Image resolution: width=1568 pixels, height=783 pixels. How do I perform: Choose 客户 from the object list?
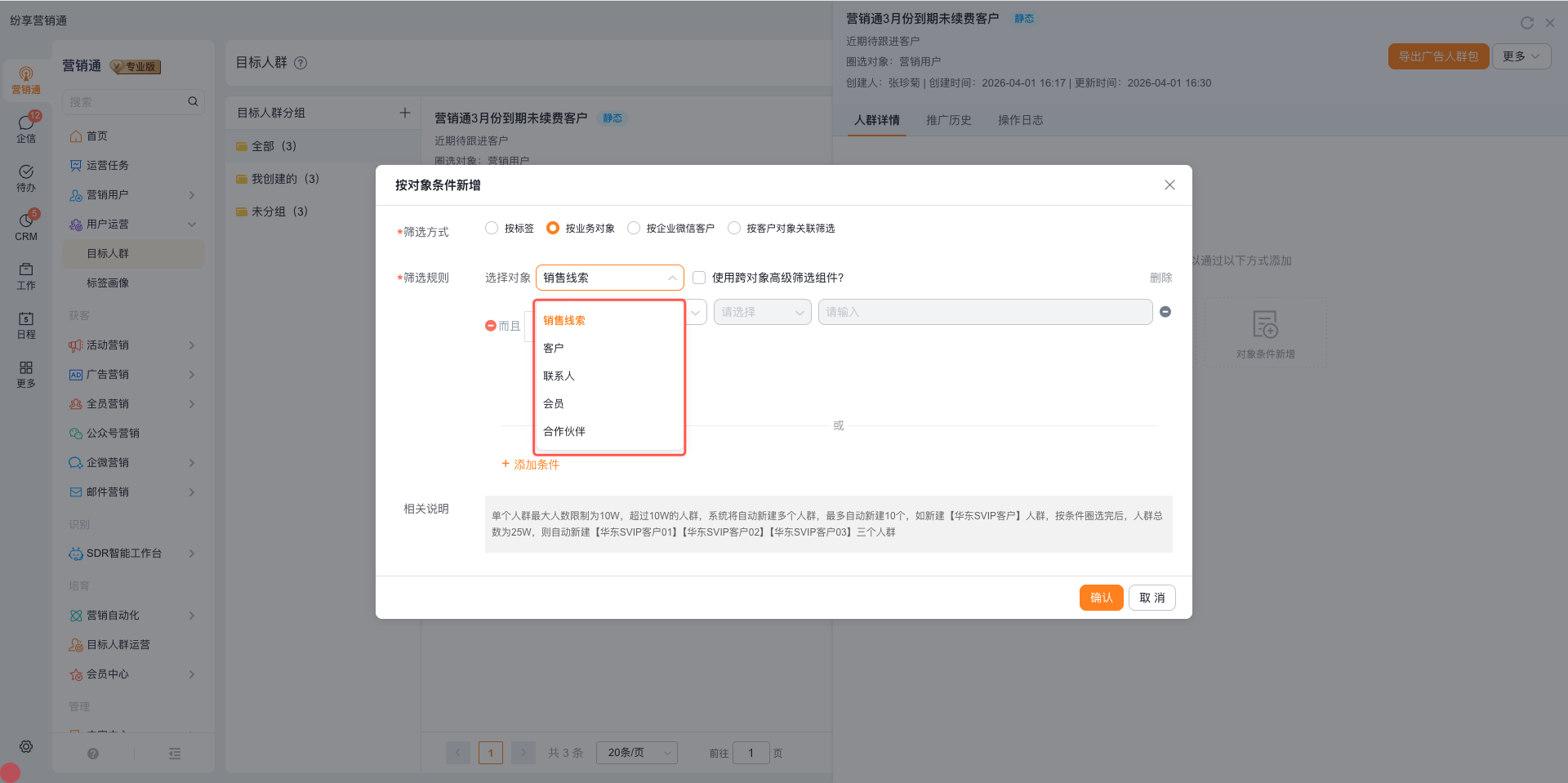[609, 348]
